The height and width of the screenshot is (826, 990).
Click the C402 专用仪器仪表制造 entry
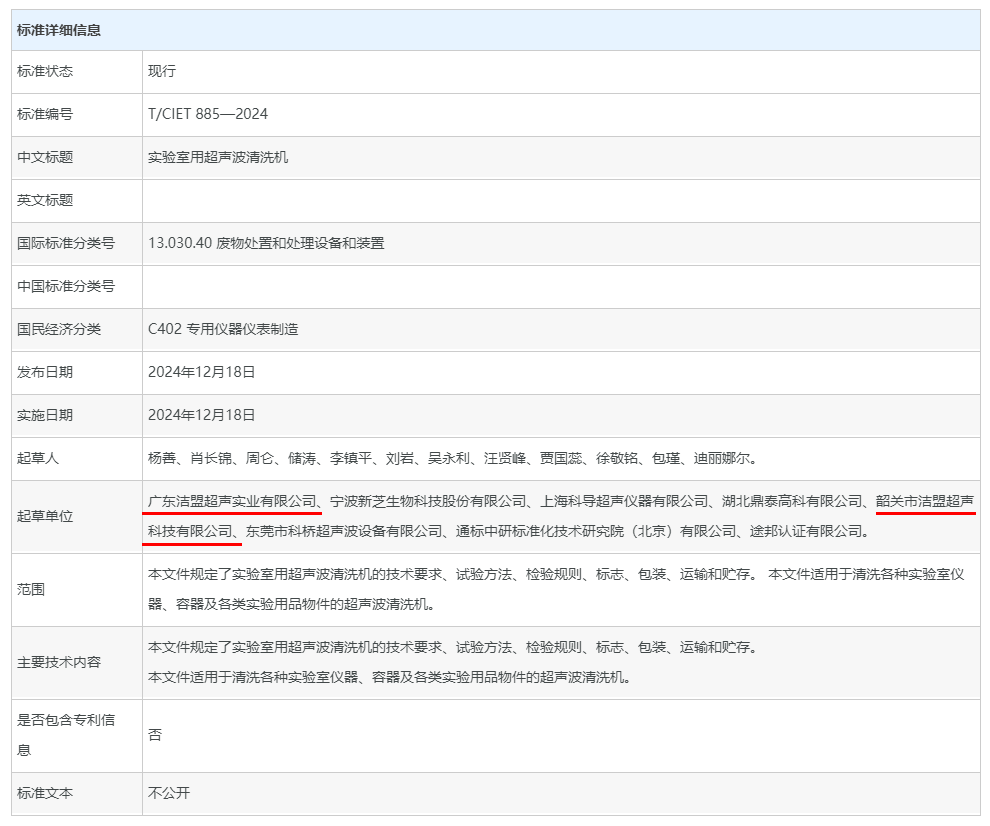pos(223,329)
